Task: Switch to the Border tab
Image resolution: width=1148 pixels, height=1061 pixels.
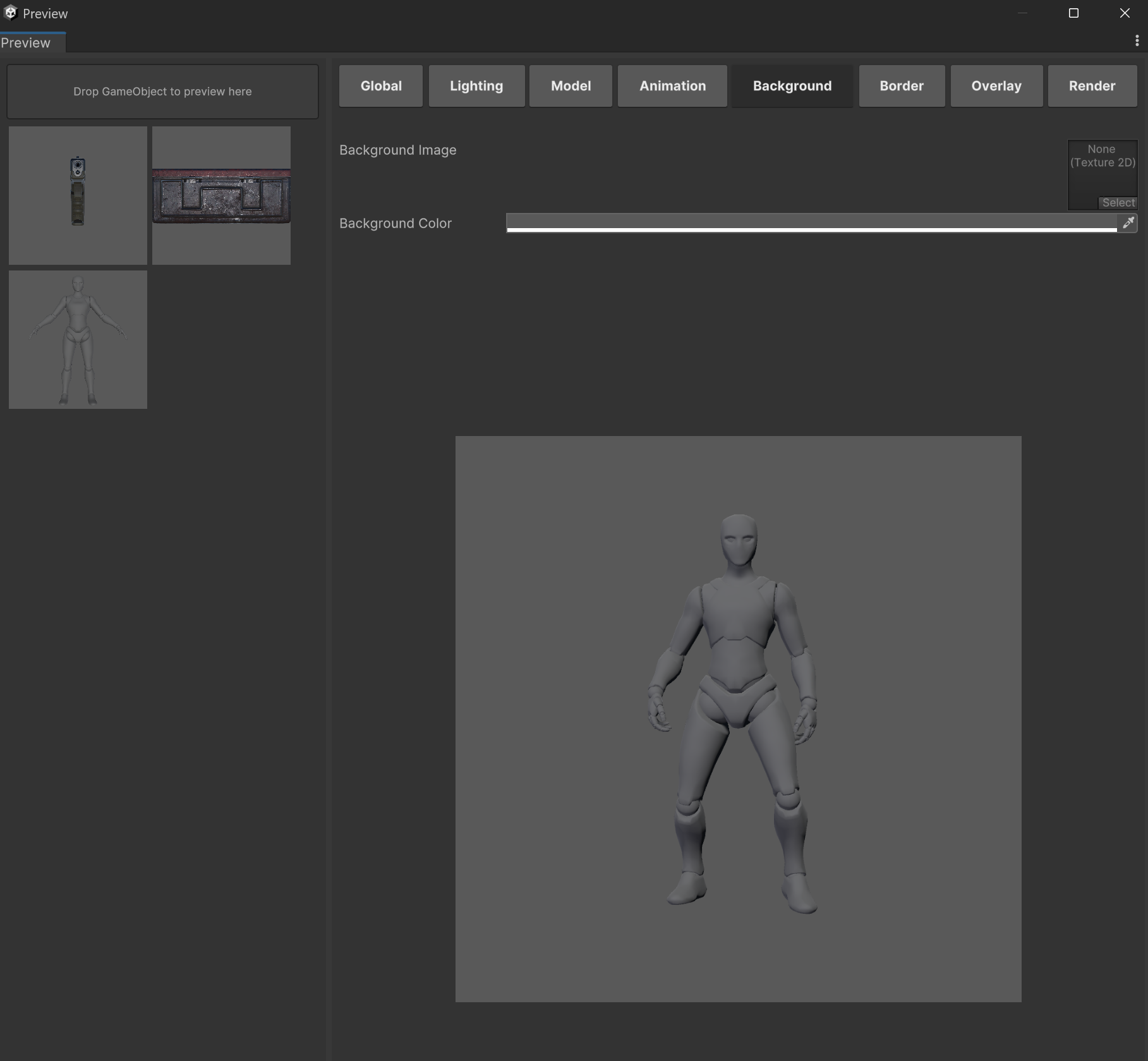Action: point(901,86)
